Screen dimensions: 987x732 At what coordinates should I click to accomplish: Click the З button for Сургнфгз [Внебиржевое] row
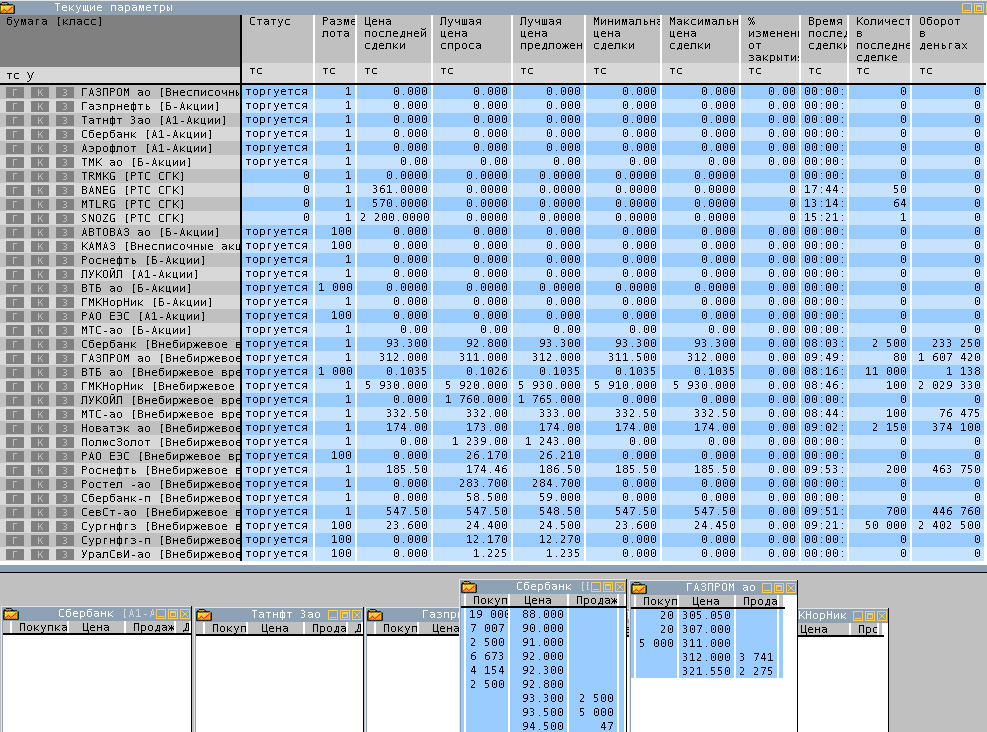tap(65, 526)
